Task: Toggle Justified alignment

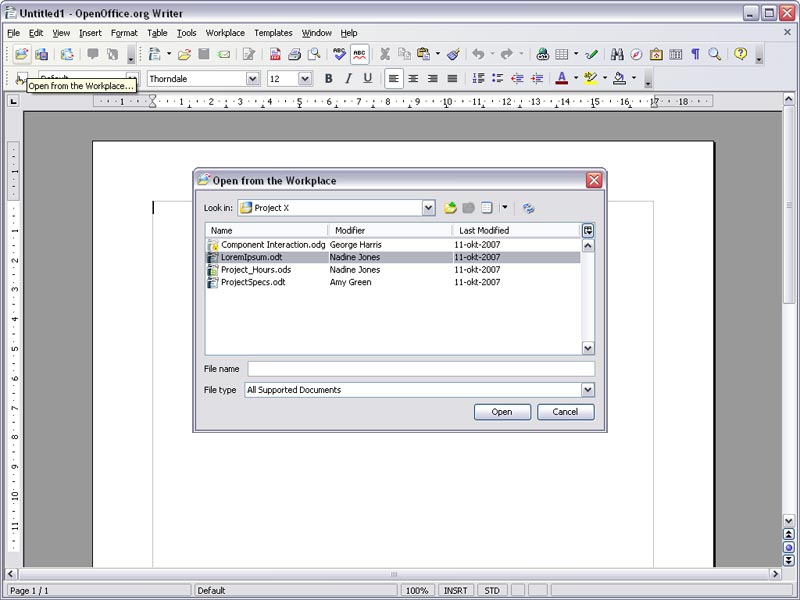Action: [452, 79]
